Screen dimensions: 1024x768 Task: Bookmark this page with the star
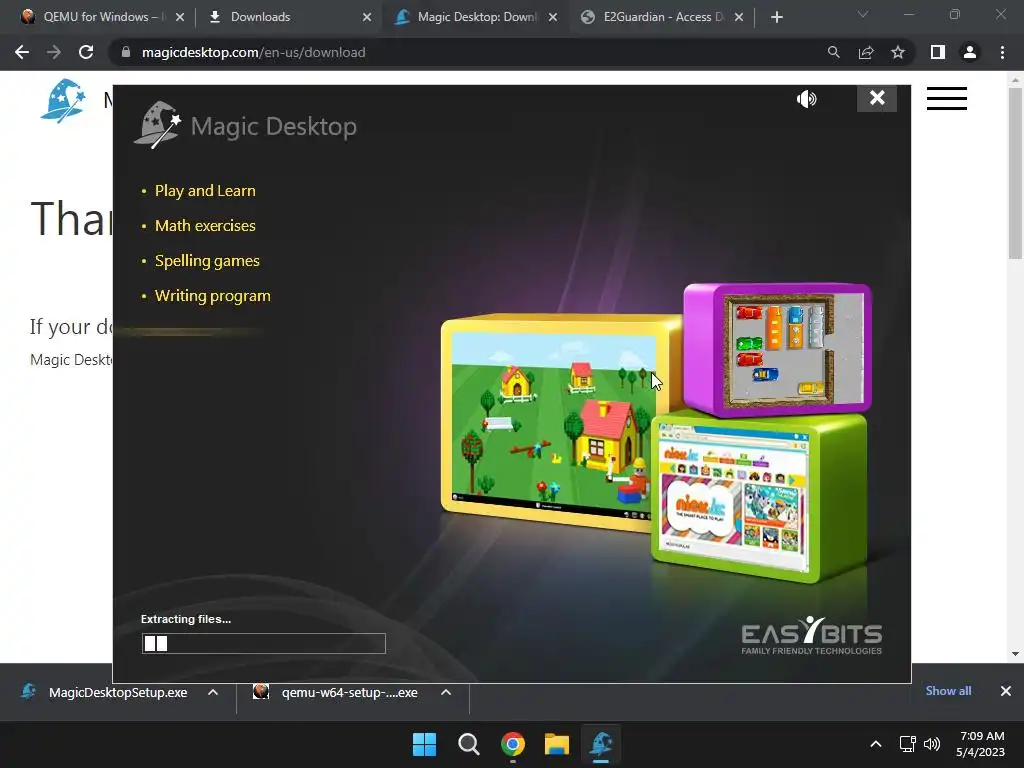point(898,52)
